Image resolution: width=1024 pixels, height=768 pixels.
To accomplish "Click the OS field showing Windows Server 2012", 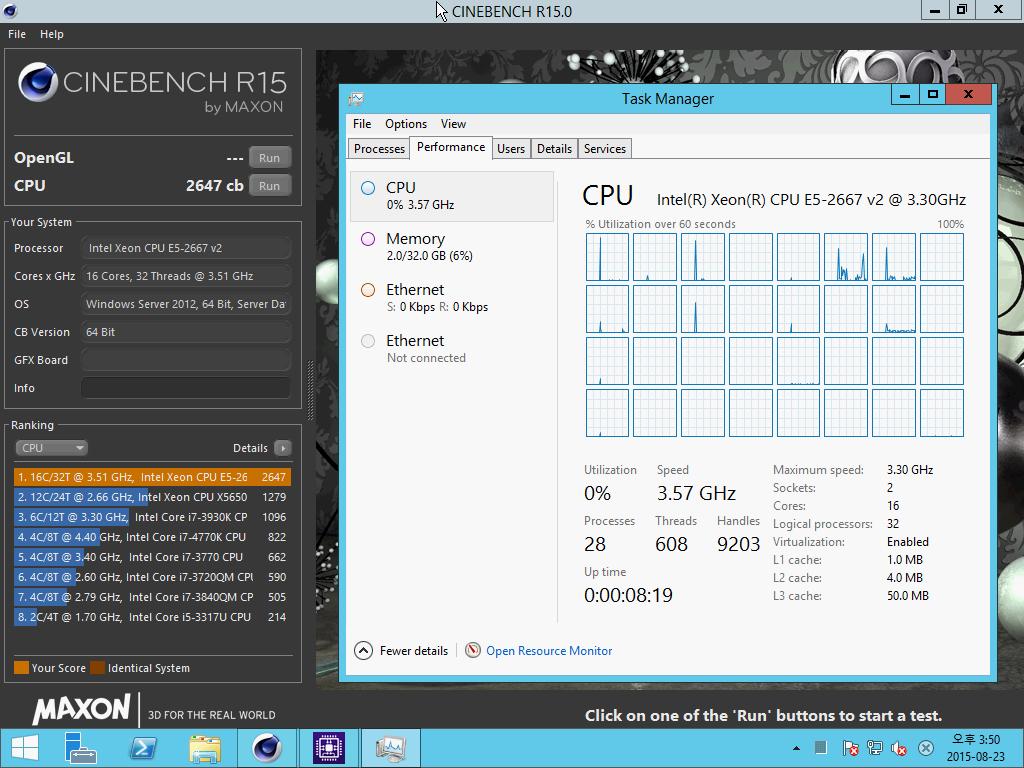I will pyautogui.click(x=186, y=304).
